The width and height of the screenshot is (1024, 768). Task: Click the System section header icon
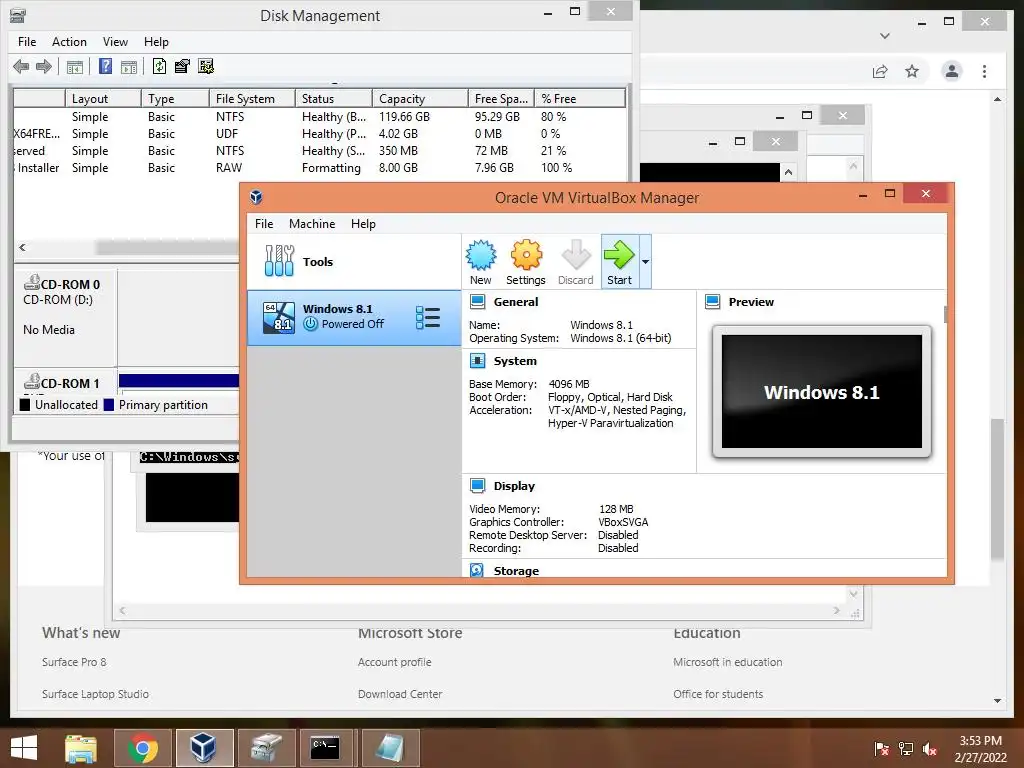point(478,361)
